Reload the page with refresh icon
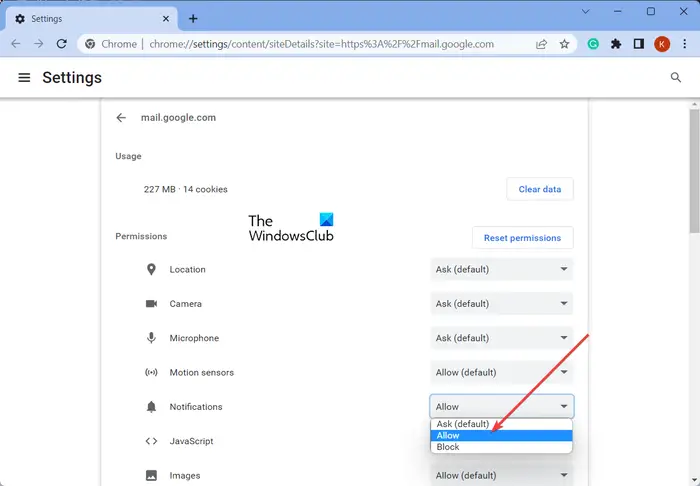The height and width of the screenshot is (486, 700). click(x=62, y=44)
